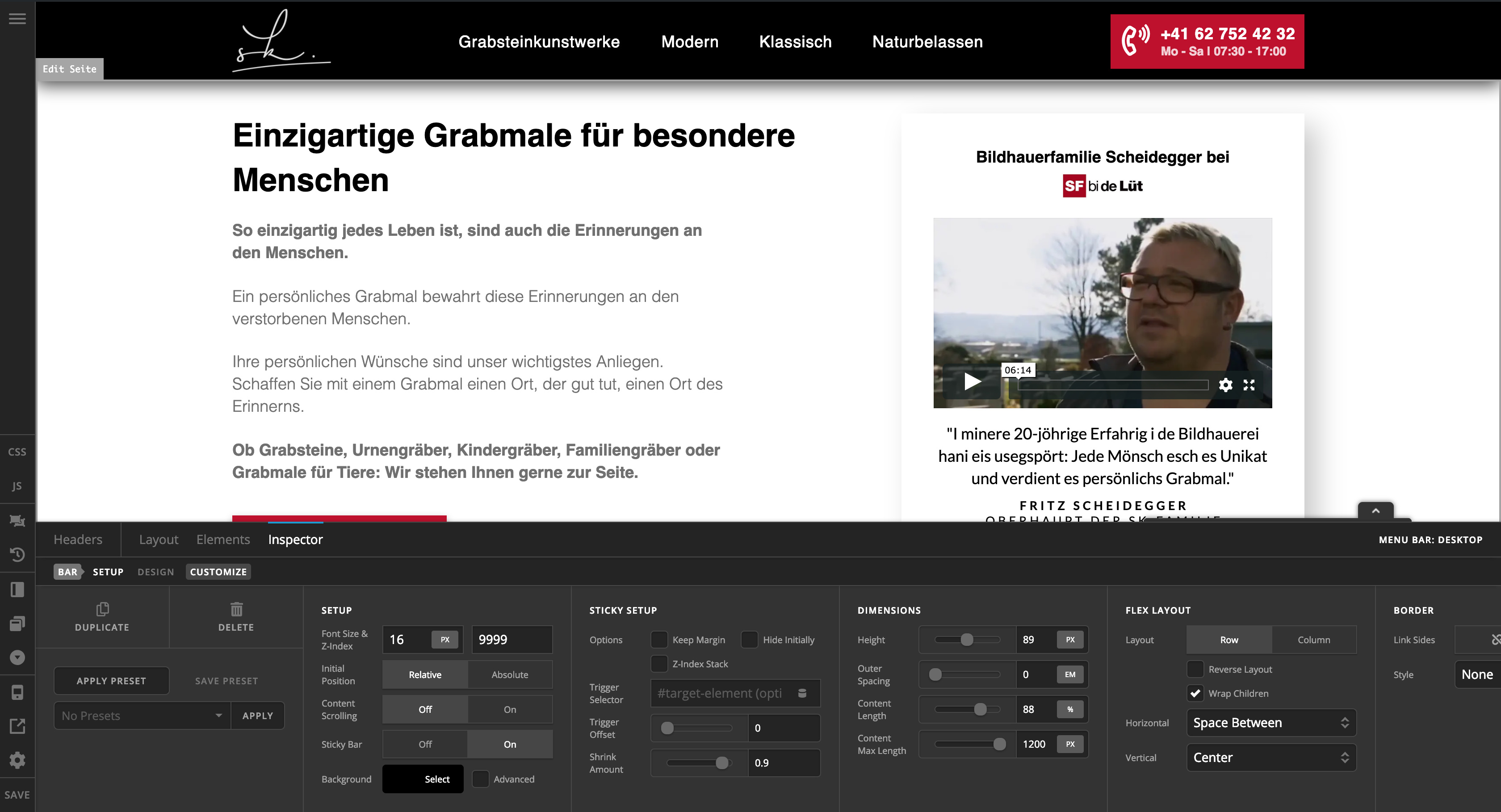Click the Apply Preset button

pos(111,681)
